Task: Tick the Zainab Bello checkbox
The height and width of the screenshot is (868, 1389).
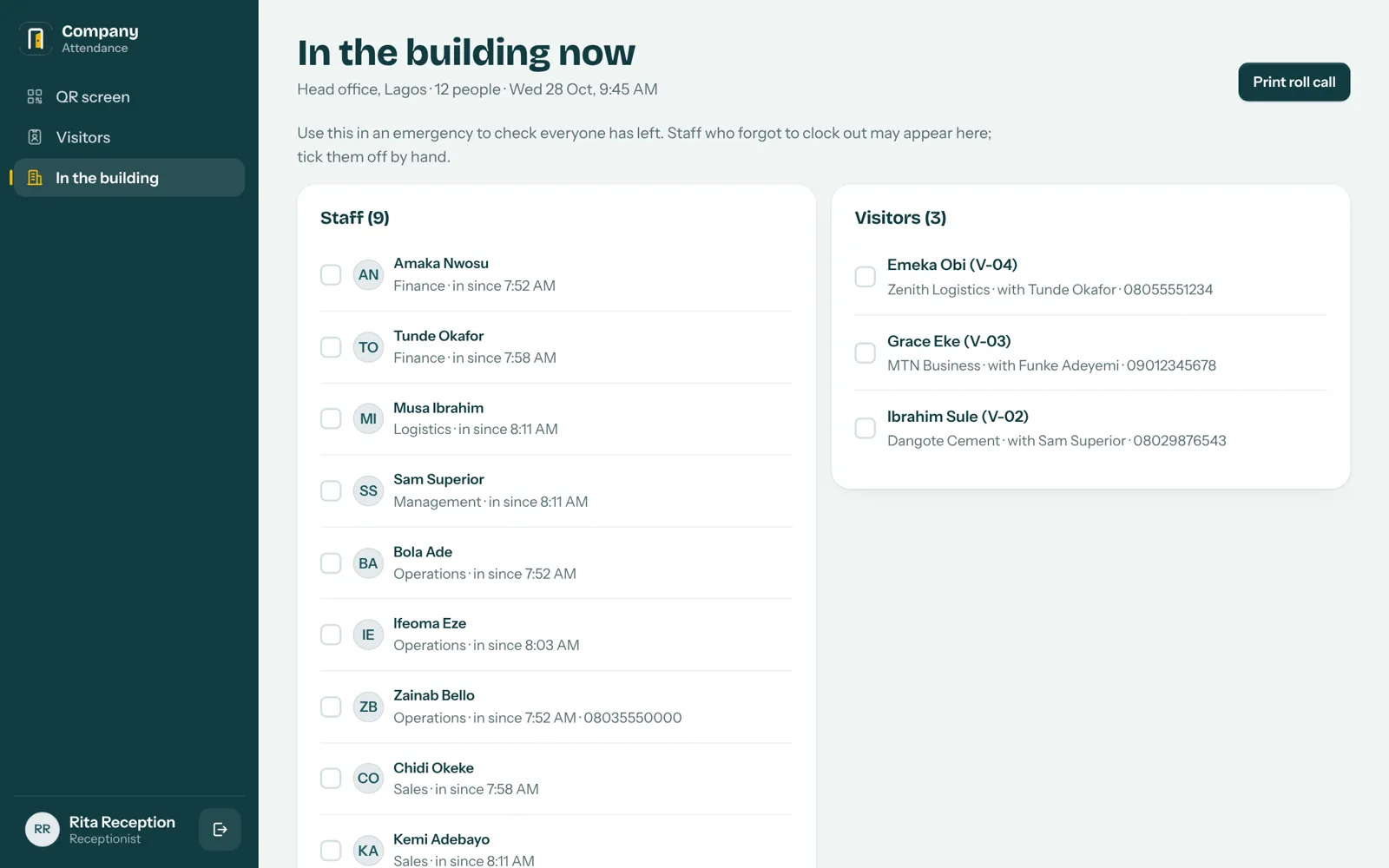Action: tap(331, 707)
